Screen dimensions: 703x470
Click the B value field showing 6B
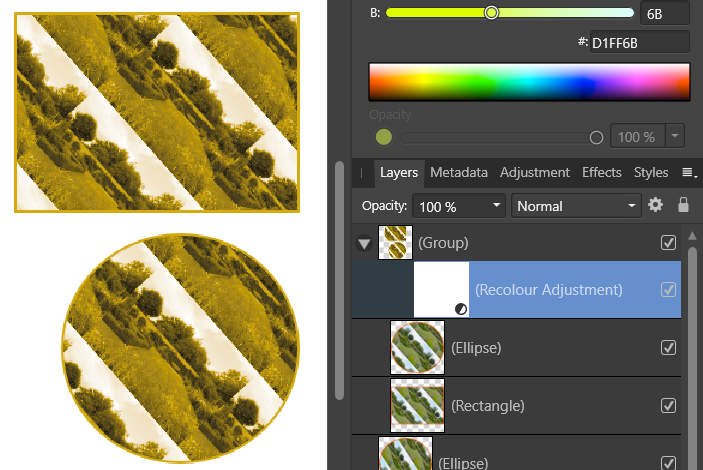[665, 13]
